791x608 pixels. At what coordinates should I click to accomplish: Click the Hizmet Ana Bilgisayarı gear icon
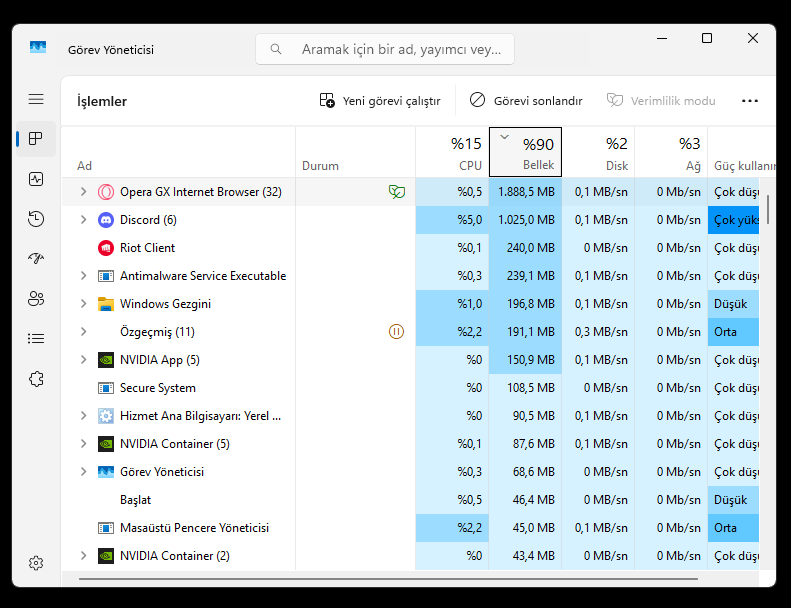(106, 416)
